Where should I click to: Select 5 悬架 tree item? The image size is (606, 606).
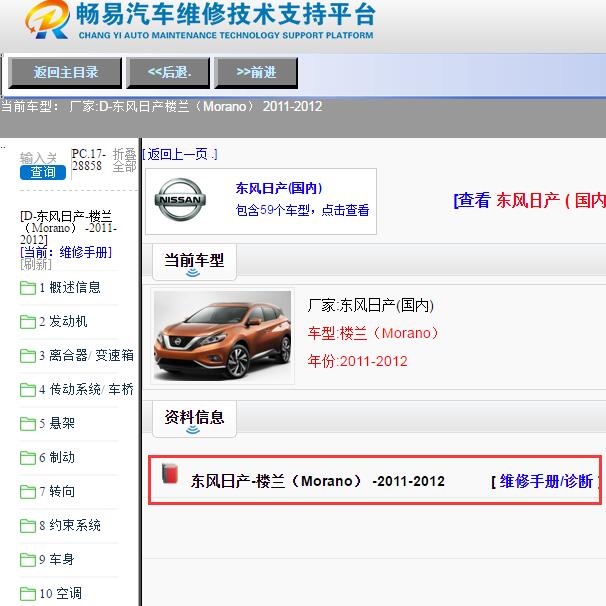[57, 424]
